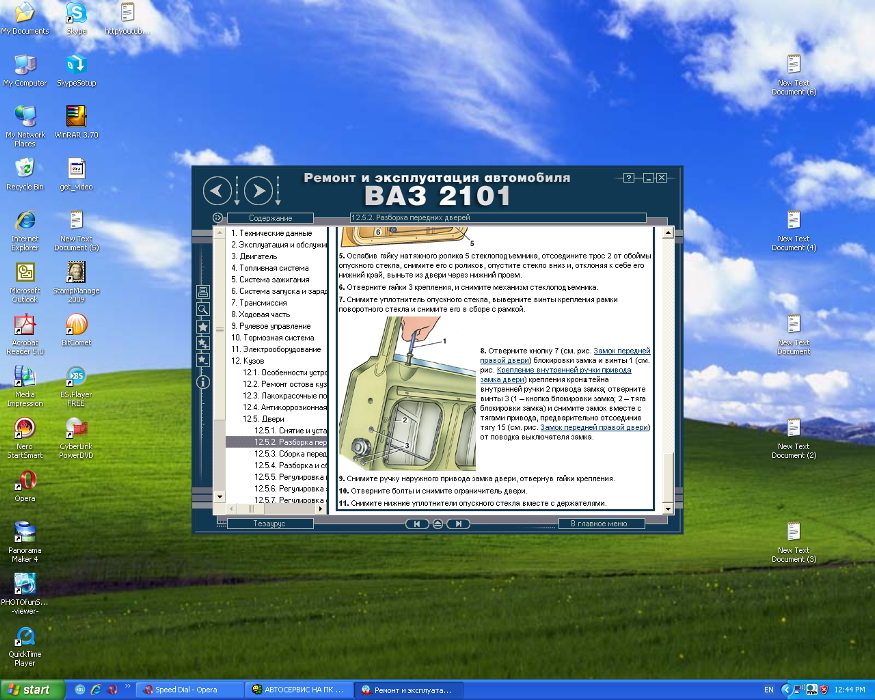Image resolution: width=875 pixels, height=700 pixels.
Task: Select the Opera desktop icon
Action: 25,486
